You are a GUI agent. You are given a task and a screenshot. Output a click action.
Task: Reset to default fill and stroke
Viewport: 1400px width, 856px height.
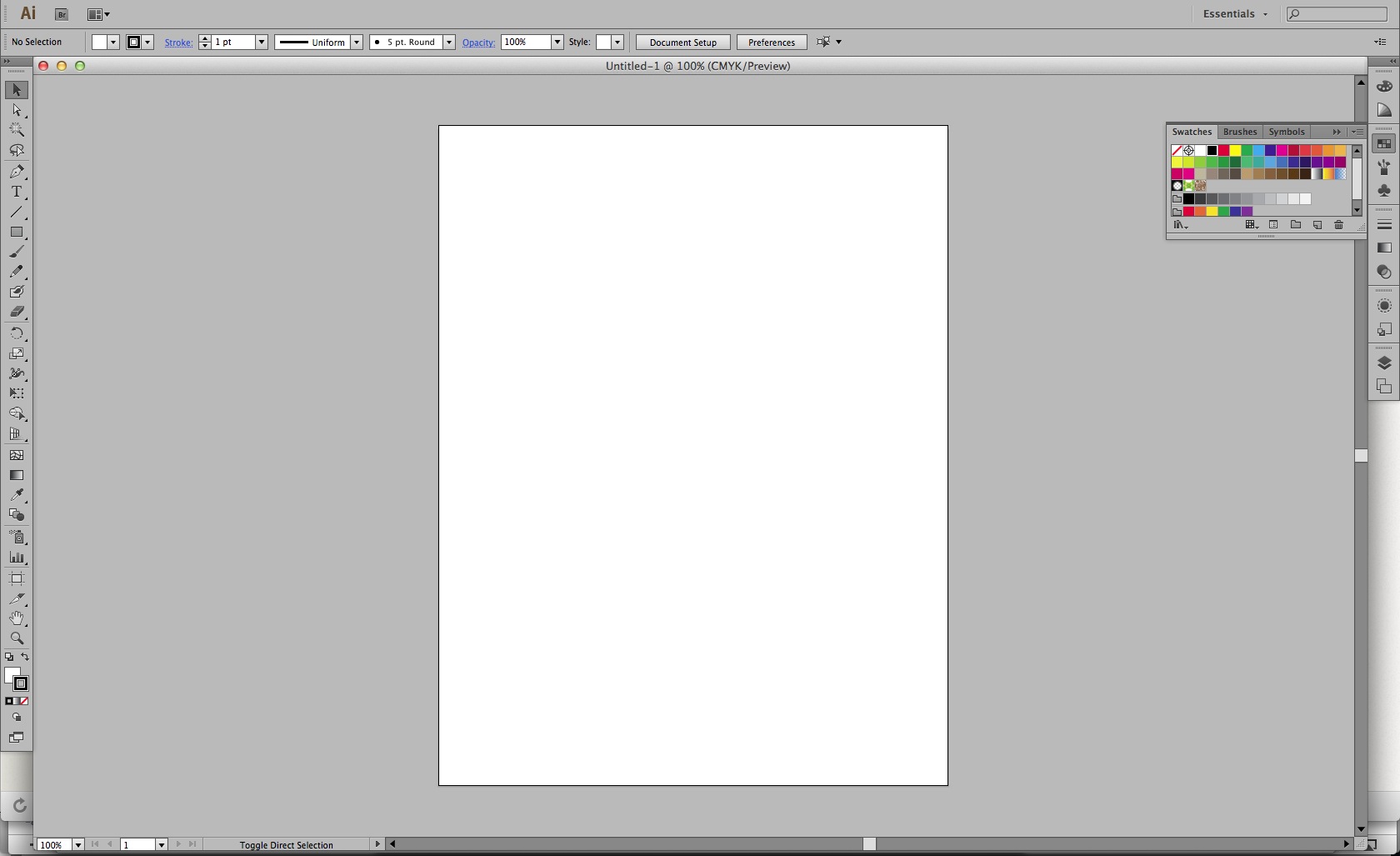click(9, 658)
